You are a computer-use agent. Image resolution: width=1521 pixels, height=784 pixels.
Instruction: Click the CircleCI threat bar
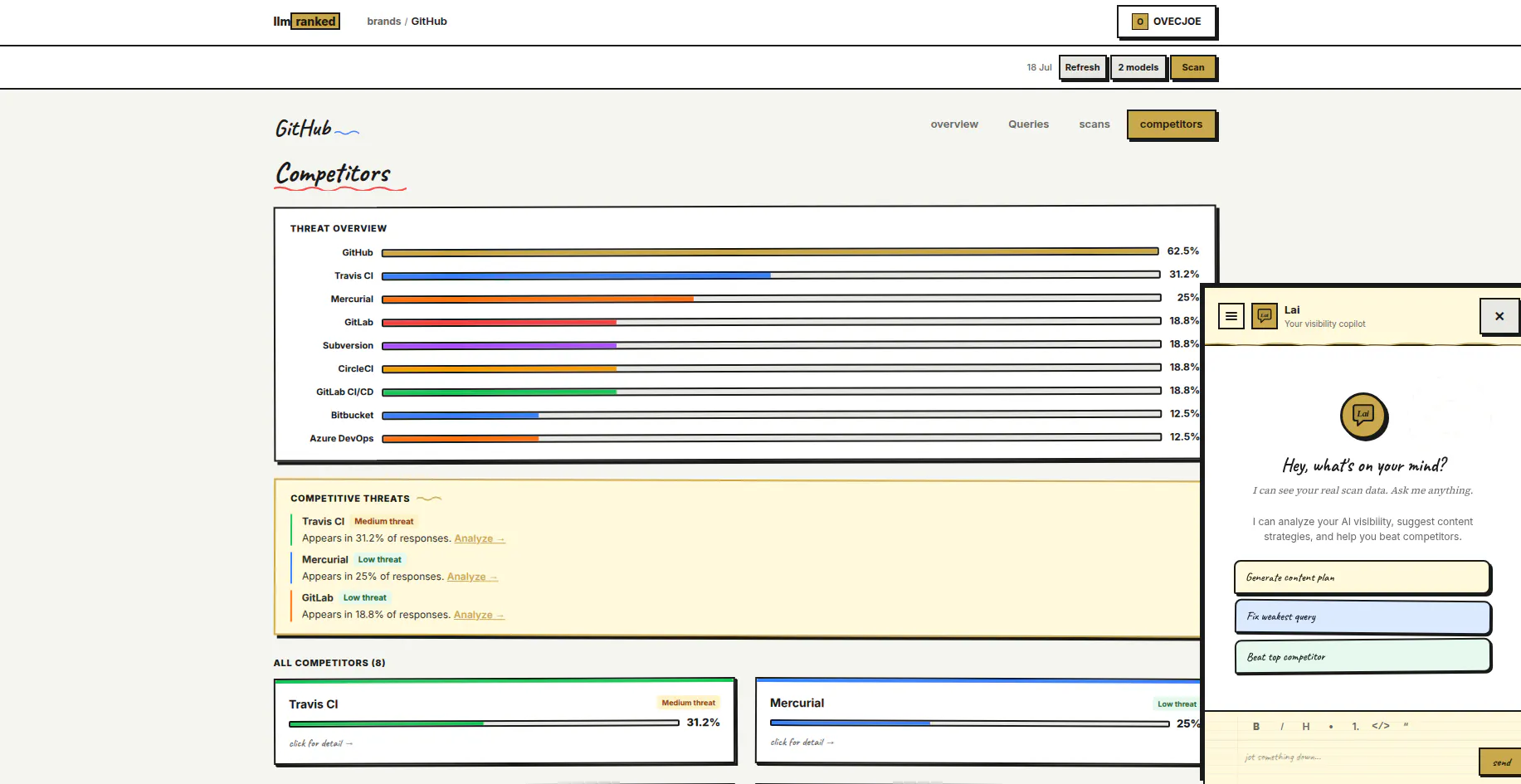[x=772, y=368]
